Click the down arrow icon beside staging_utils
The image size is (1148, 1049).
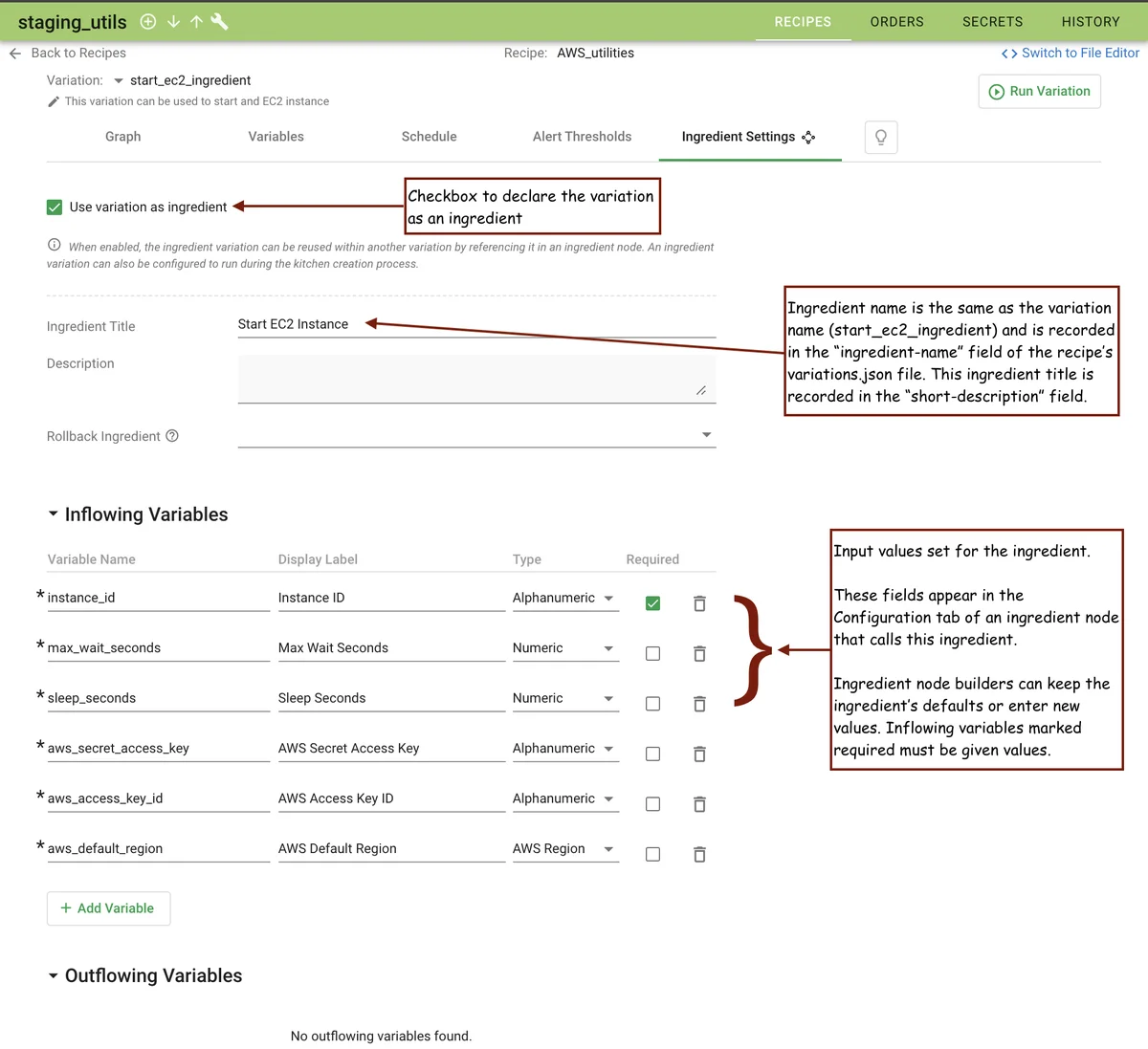click(173, 22)
